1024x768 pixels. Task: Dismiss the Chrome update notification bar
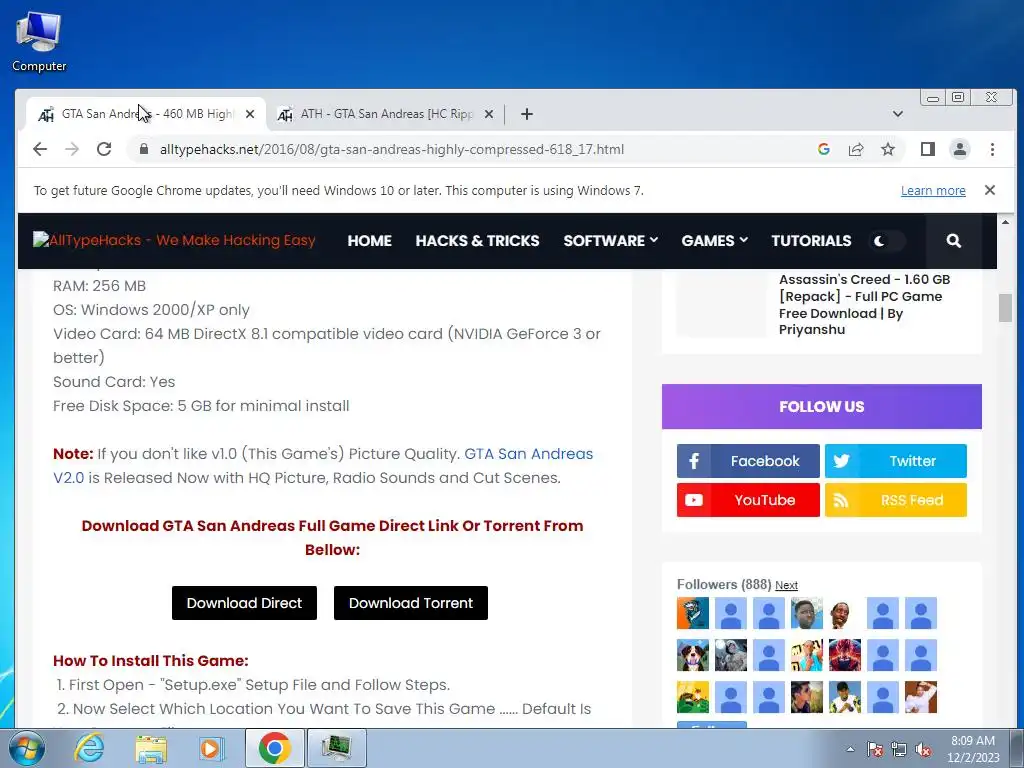989,190
